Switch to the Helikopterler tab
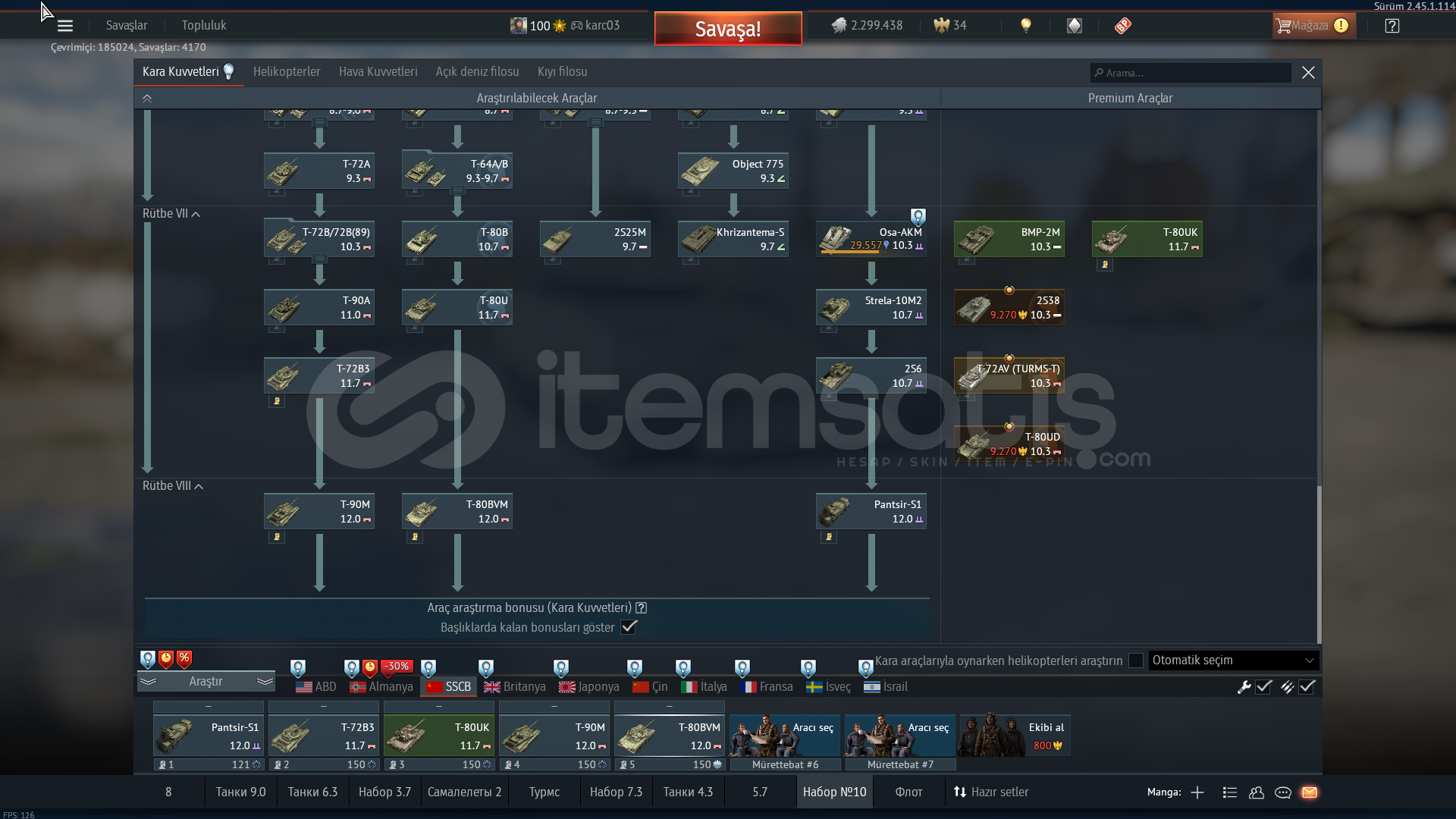The height and width of the screenshot is (819, 1456). pos(287,72)
